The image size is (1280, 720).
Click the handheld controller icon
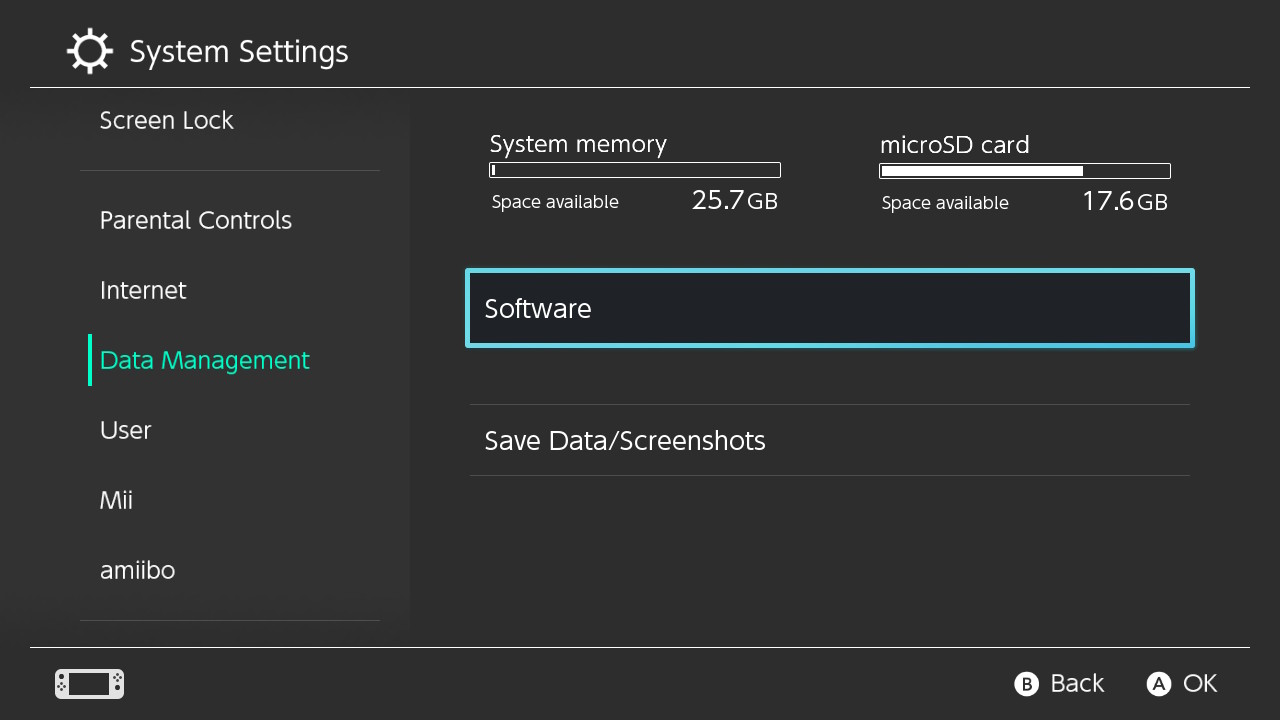point(89,684)
